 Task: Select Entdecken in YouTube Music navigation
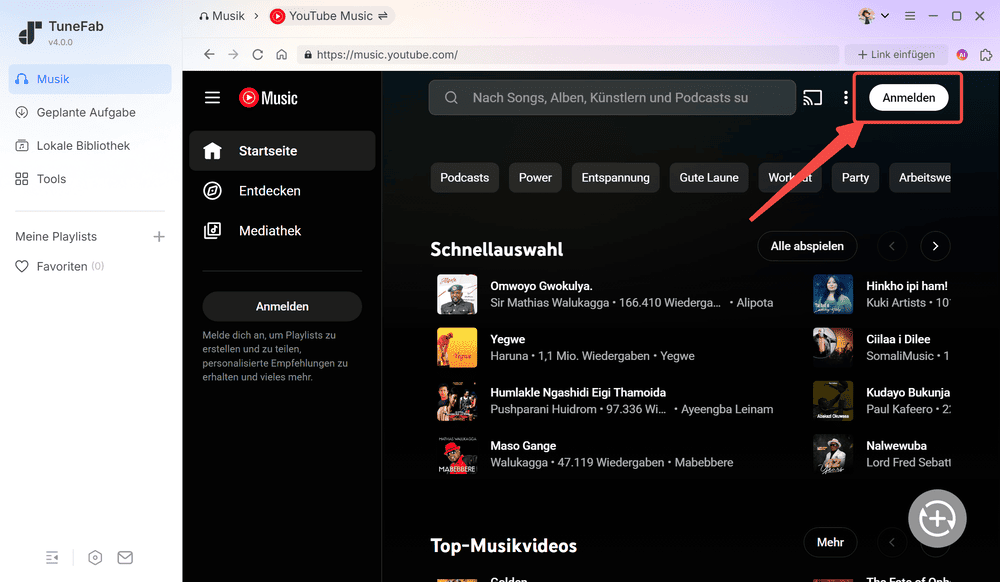(x=269, y=191)
